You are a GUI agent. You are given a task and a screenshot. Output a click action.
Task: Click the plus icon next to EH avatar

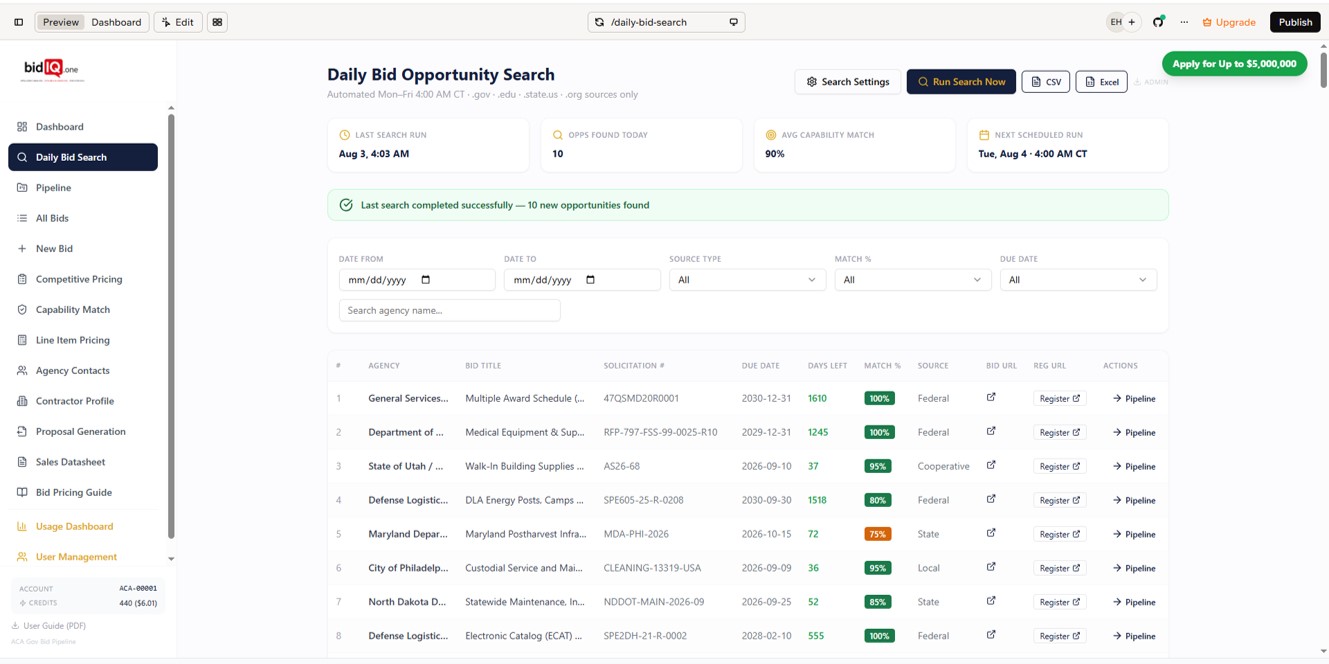[1132, 22]
